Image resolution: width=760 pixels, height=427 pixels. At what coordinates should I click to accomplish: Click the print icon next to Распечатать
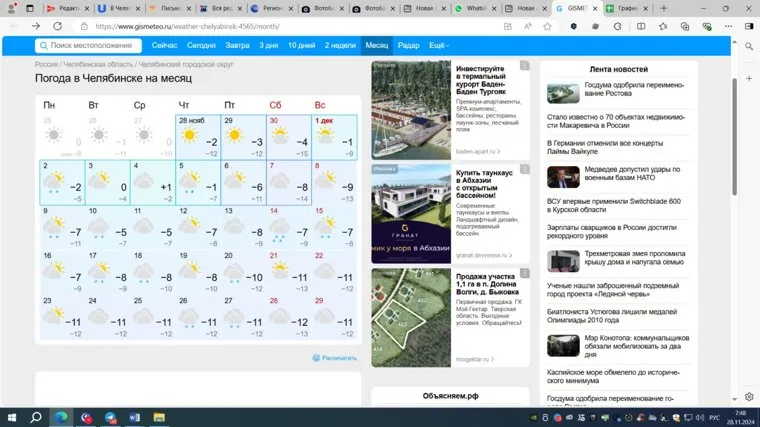point(316,357)
